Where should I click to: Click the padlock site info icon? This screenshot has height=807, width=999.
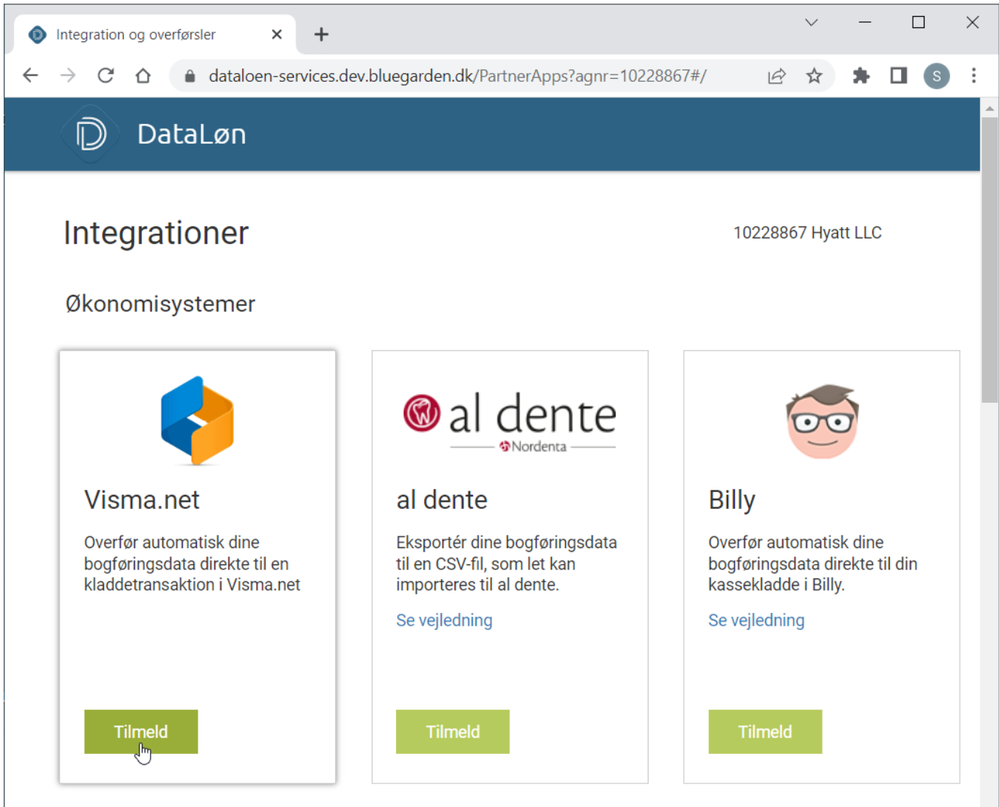coord(189,76)
